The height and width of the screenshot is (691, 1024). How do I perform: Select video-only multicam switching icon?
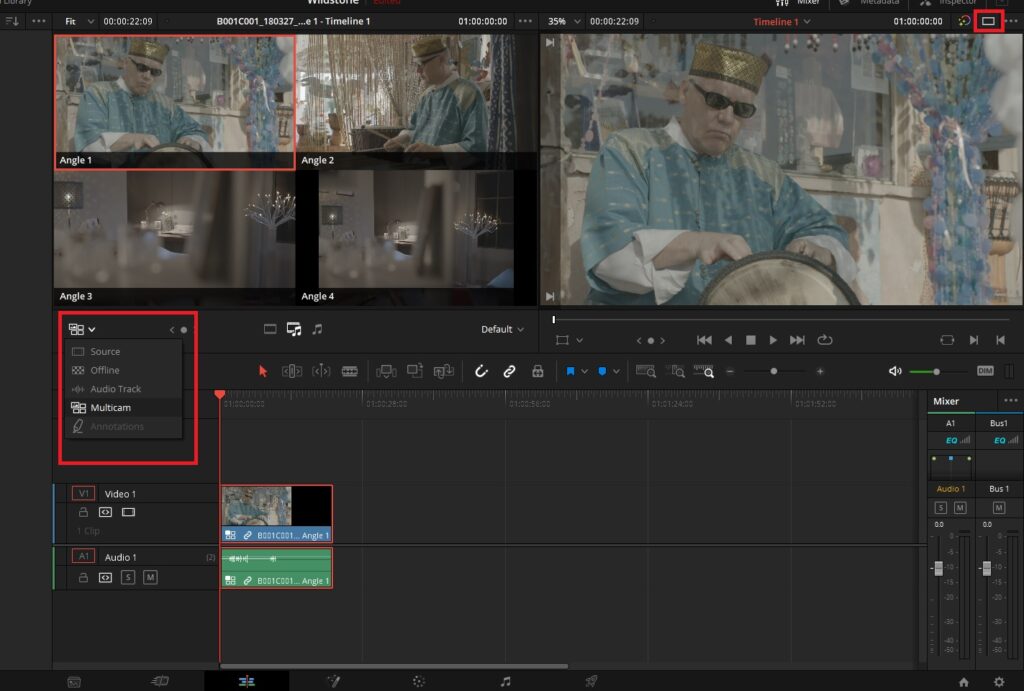pos(270,329)
